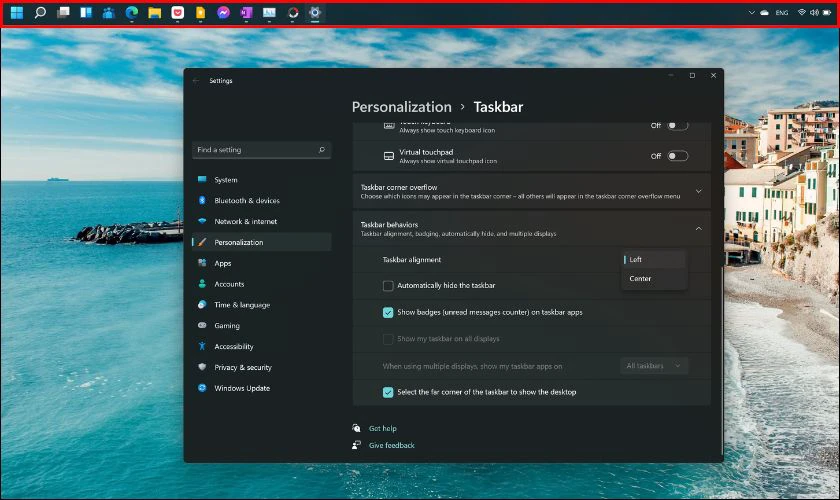Image resolution: width=840 pixels, height=500 pixels.
Task: Click the search magnifier in Find a setting
Action: [x=321, y=150]
